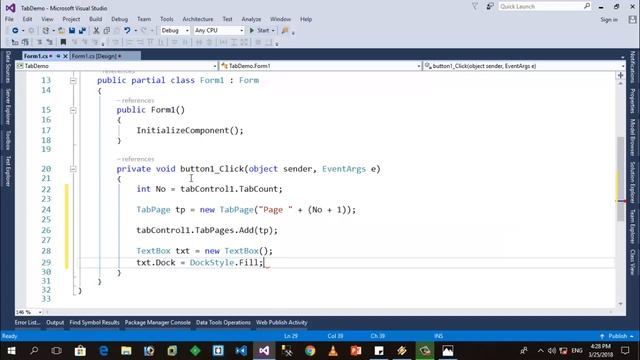Click the Publish arrow in the status bar
This screenshot has width=640, height=360.
click(x=602, y=336)
